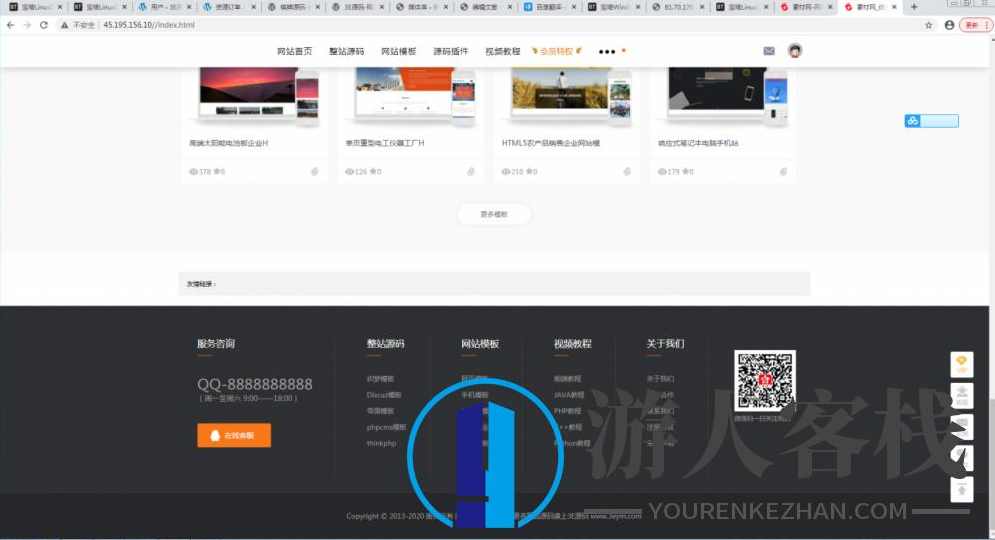Open the 视频教程 footer heading
The height and width of the screenshot is (540, 995).
[x=572, y=343]
